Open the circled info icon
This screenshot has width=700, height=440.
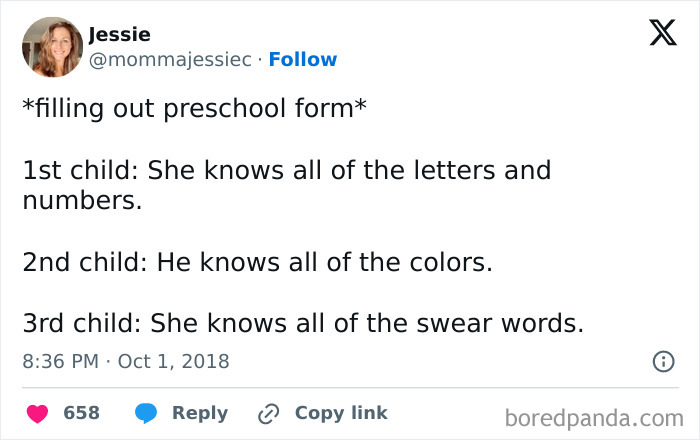[662, 362]
